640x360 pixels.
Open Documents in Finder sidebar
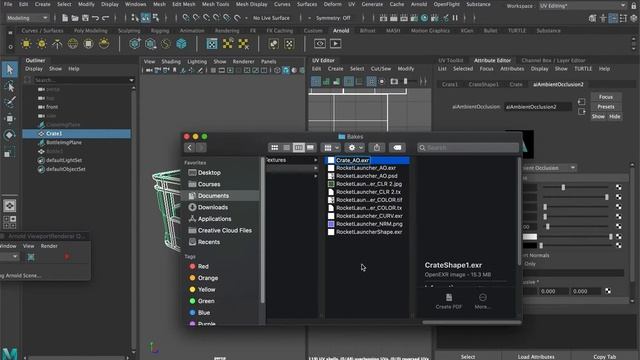220,196
